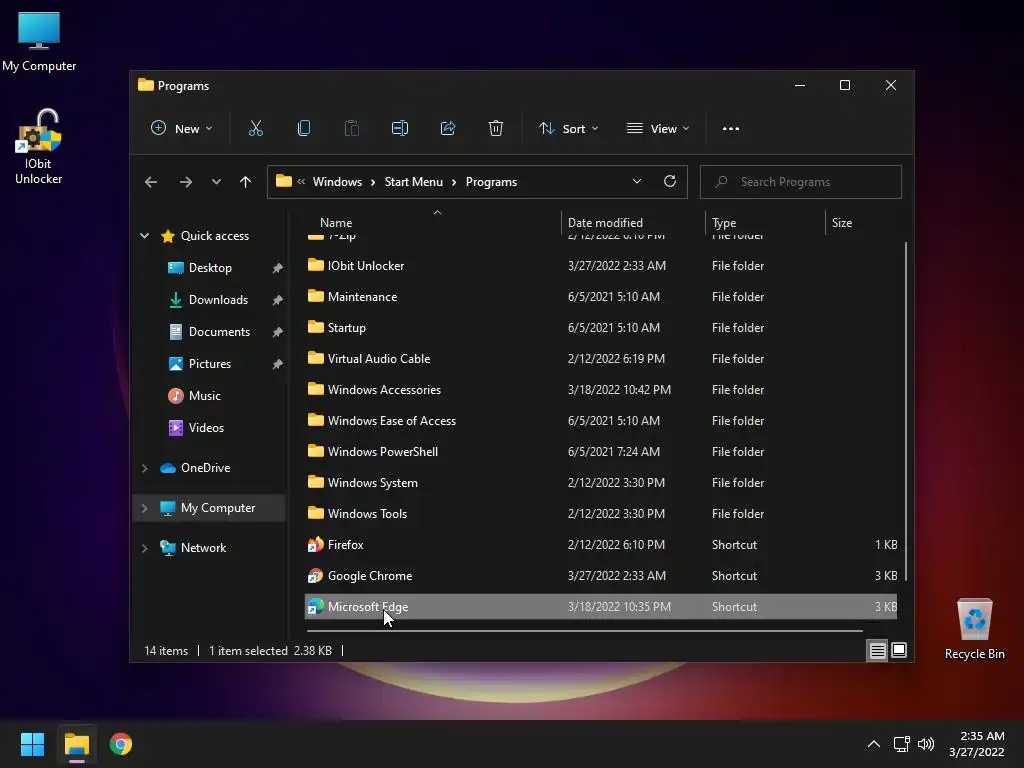
Task: Expand the Network tree node
Action: 144,548
